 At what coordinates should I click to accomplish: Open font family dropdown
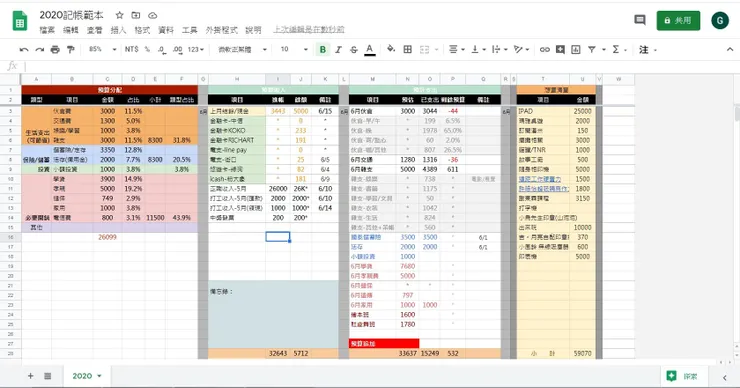click(242, 49)
